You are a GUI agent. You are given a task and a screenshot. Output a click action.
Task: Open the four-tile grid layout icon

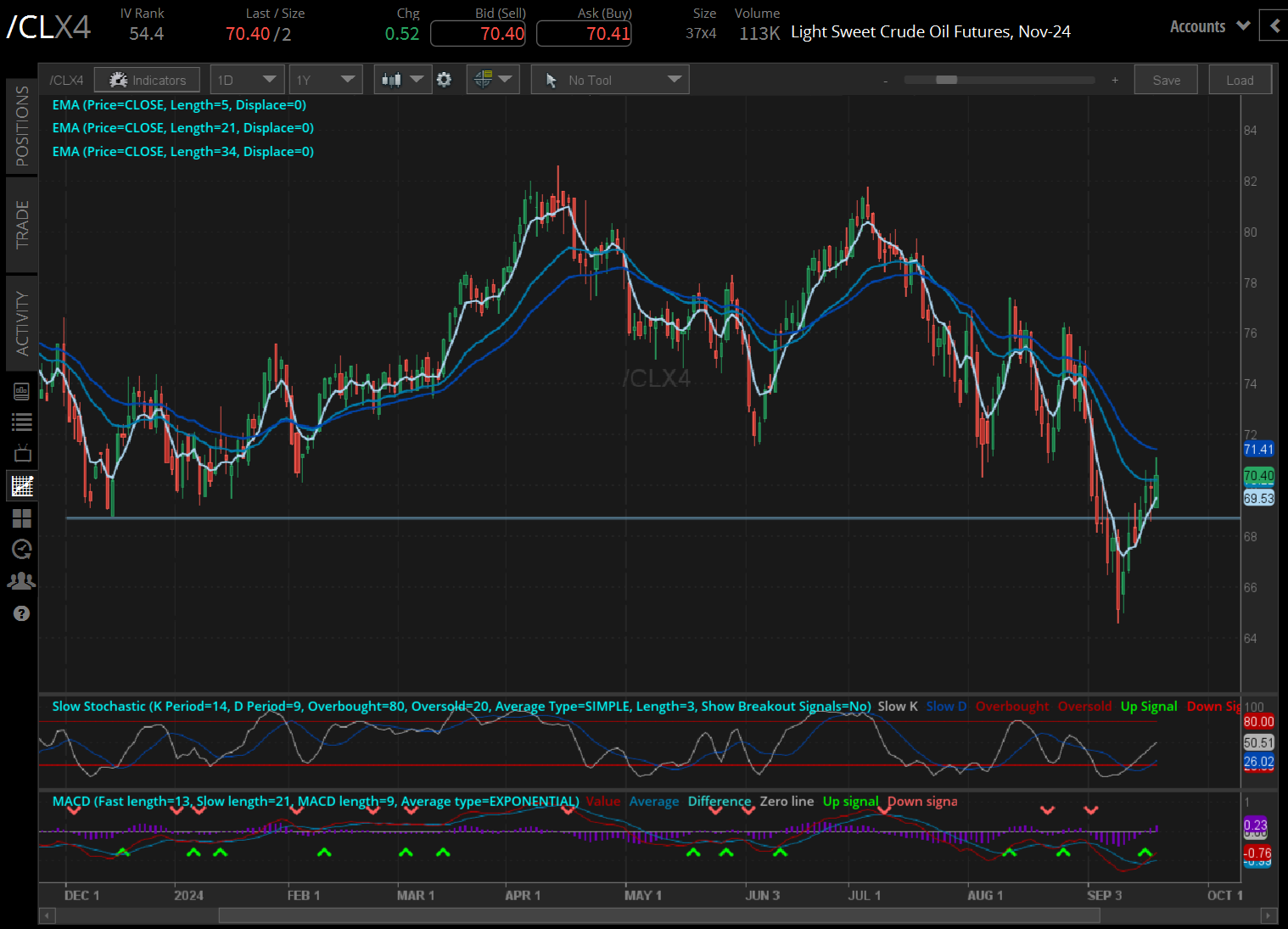(x=22, y=518)
